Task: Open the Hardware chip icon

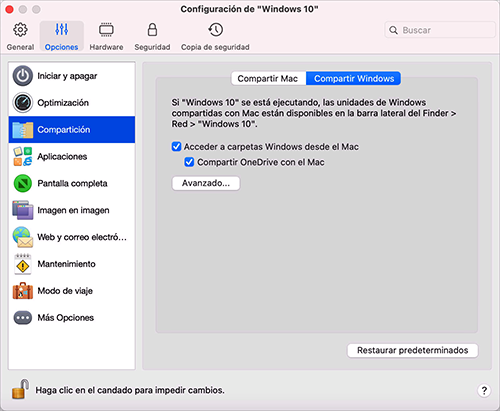Action: click(x=106, y=30)
